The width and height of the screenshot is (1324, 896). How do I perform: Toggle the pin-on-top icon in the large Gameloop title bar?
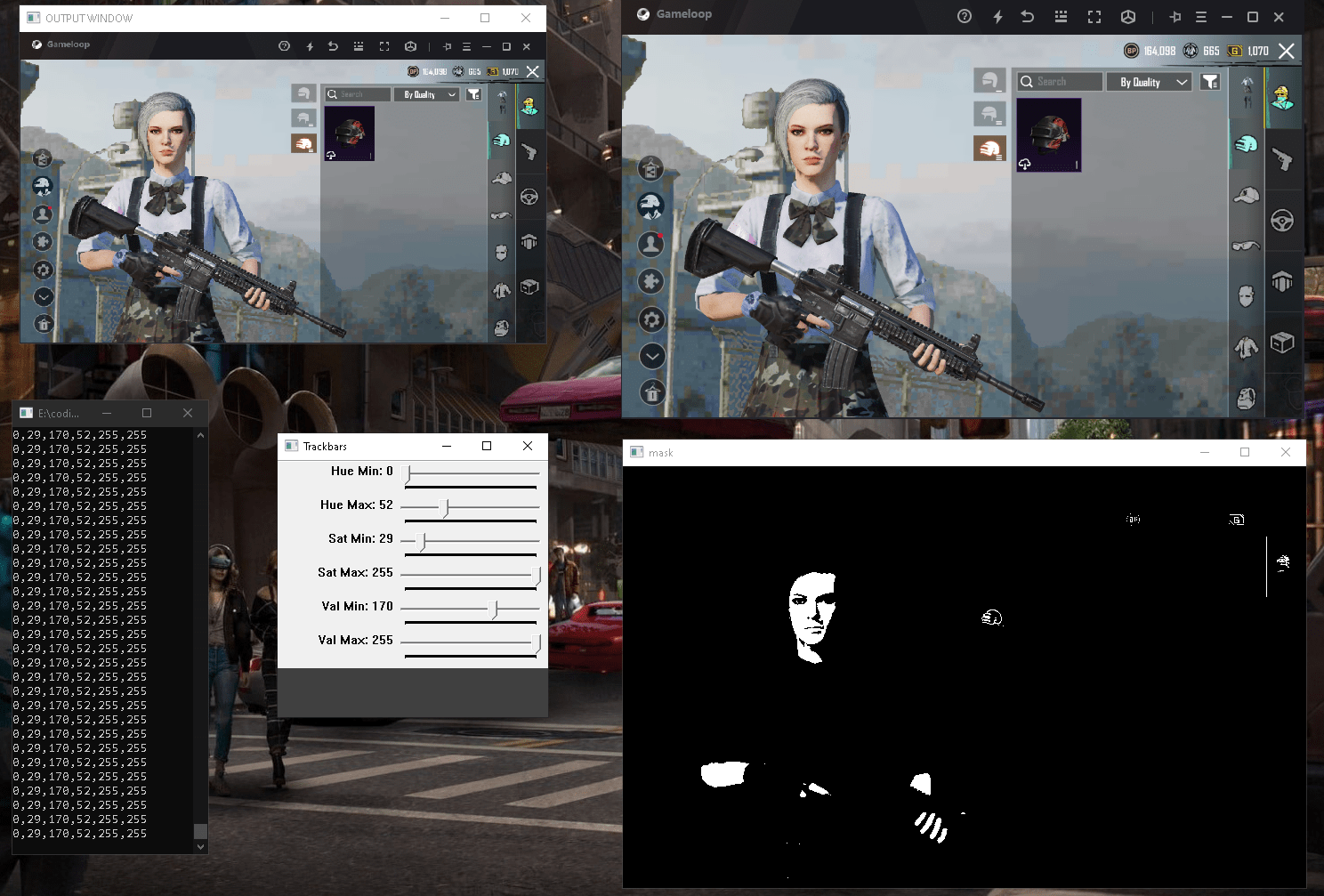(1175, 16)
